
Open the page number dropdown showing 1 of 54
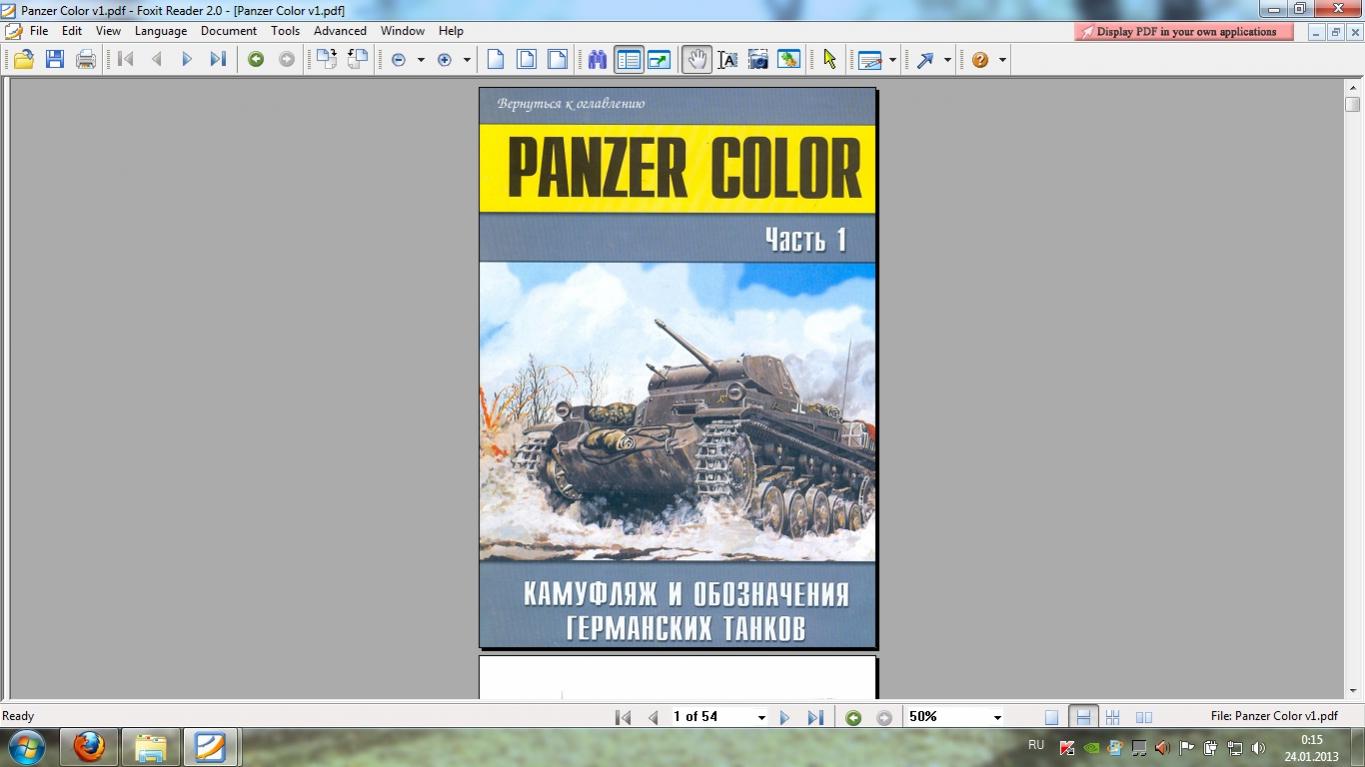[761, 717]
